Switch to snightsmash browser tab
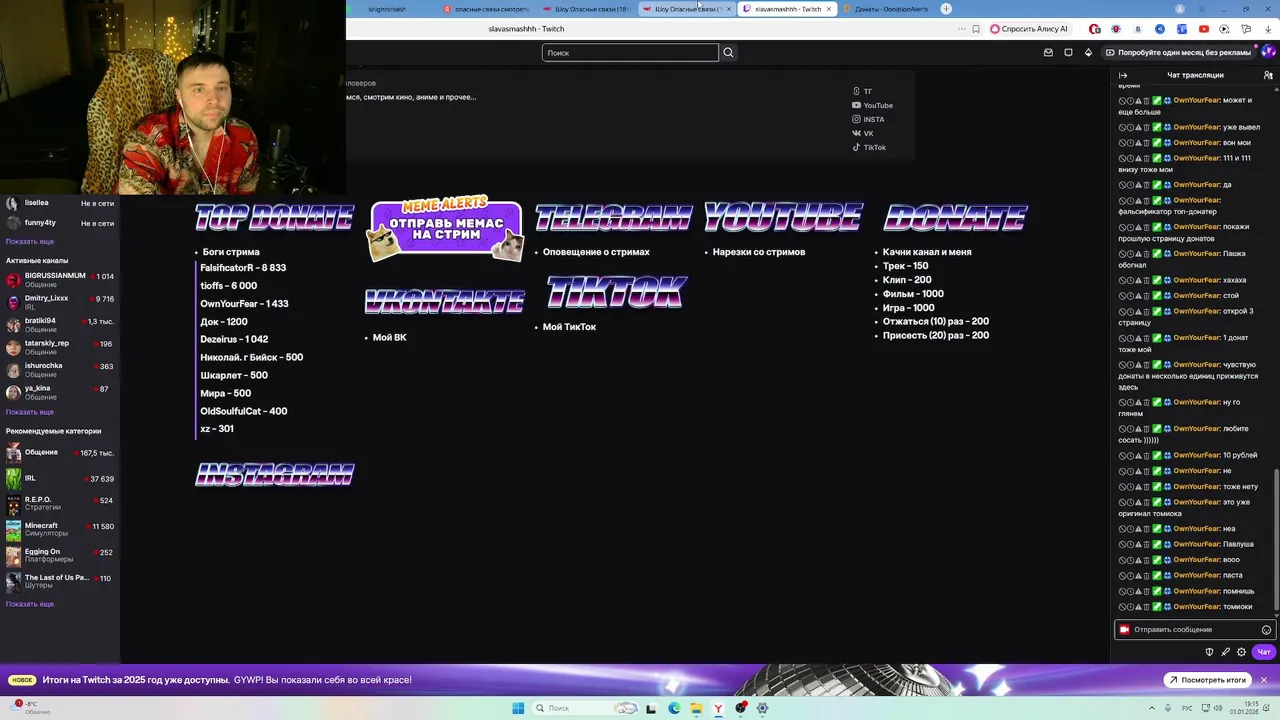 click(x=388, y=9)
